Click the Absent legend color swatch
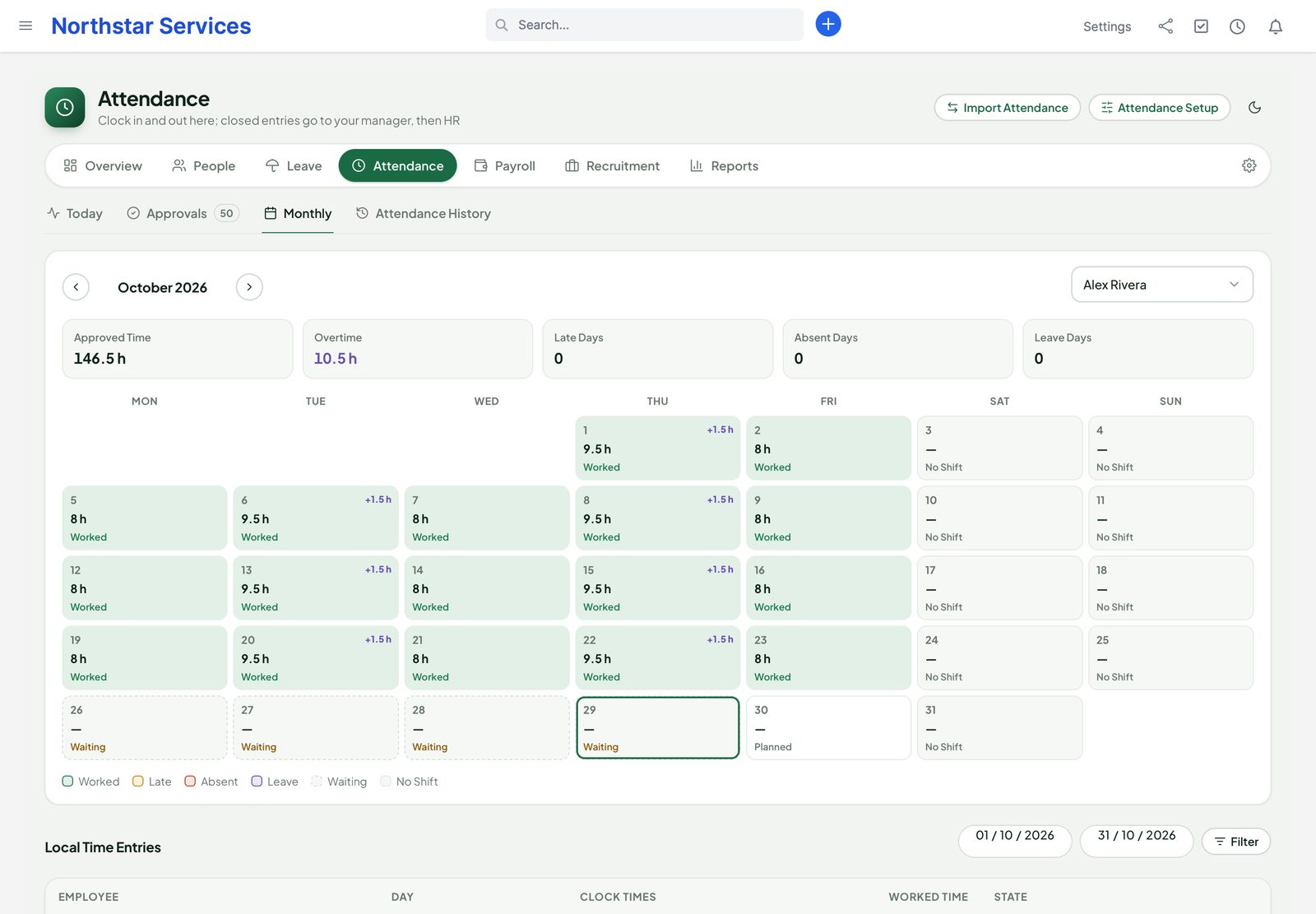 [190, 782]
